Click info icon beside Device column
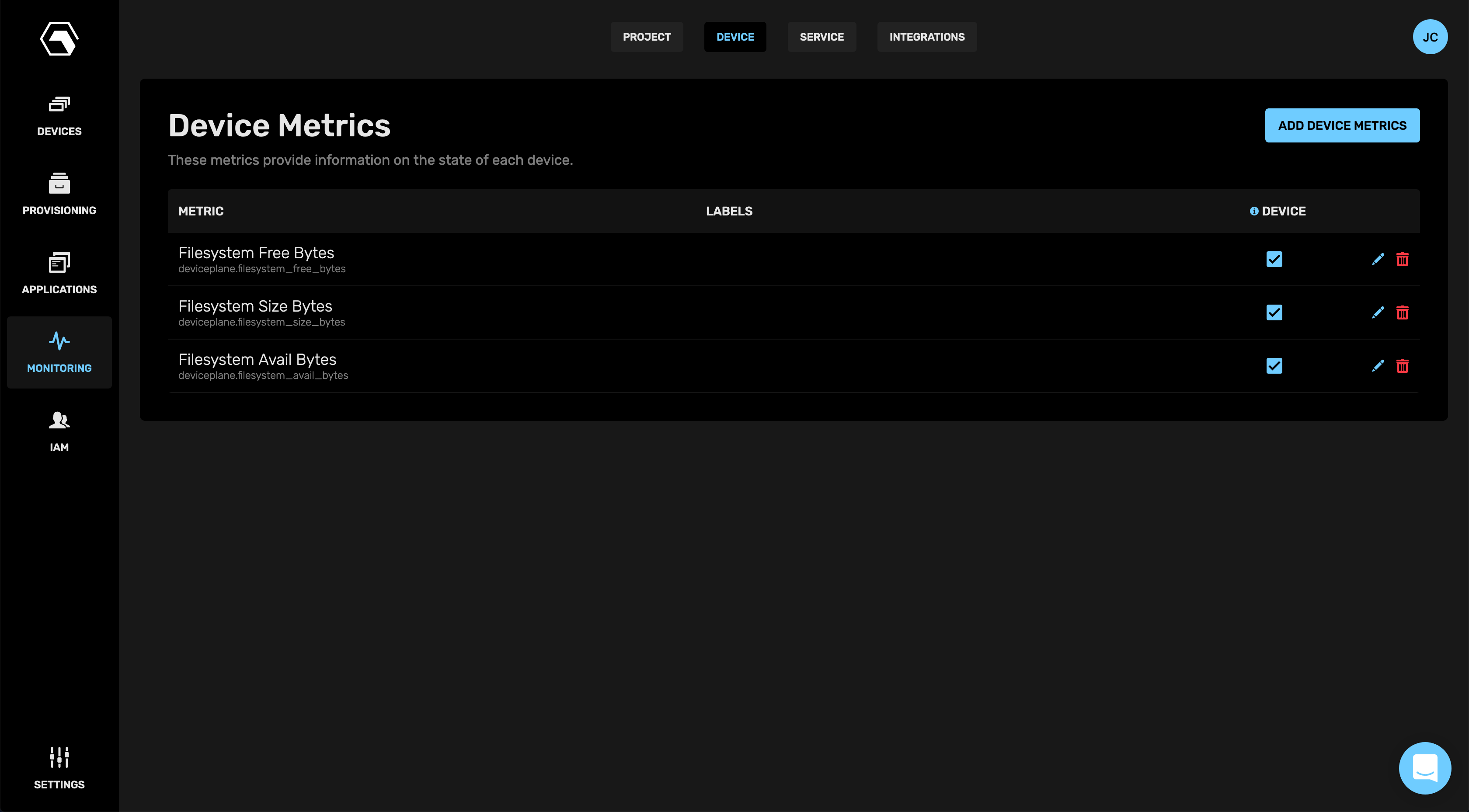 [x=1254, y=211]
